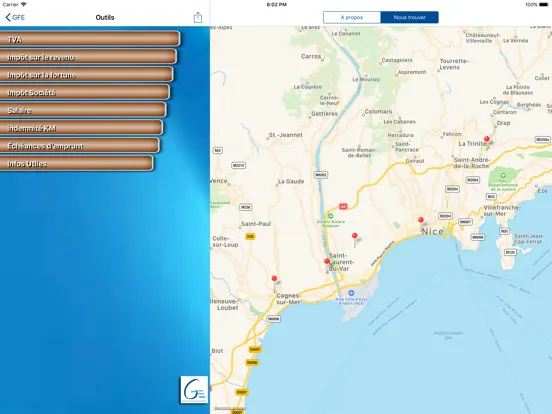Open Échéances d'emprunt tool
This screenshot has width=552, height=414.
(x=80, y=145)
